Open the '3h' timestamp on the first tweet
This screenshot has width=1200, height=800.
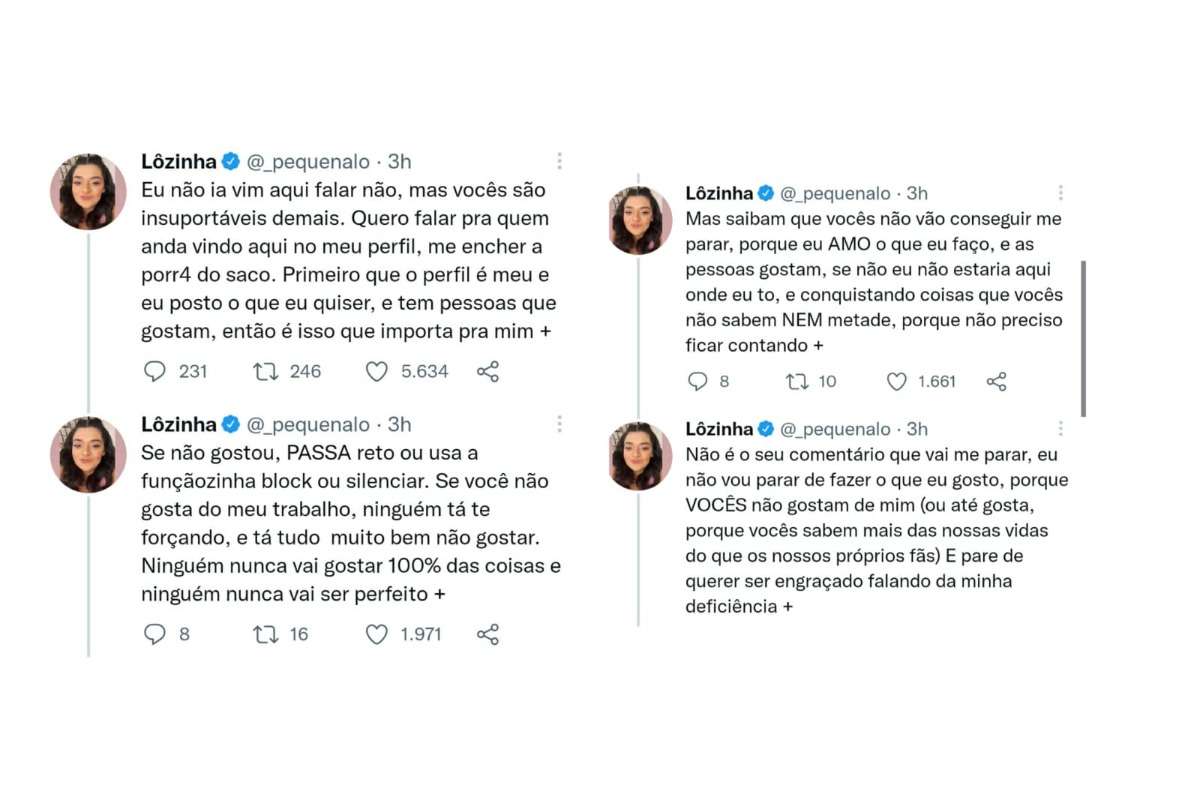(x=399, y=160)
